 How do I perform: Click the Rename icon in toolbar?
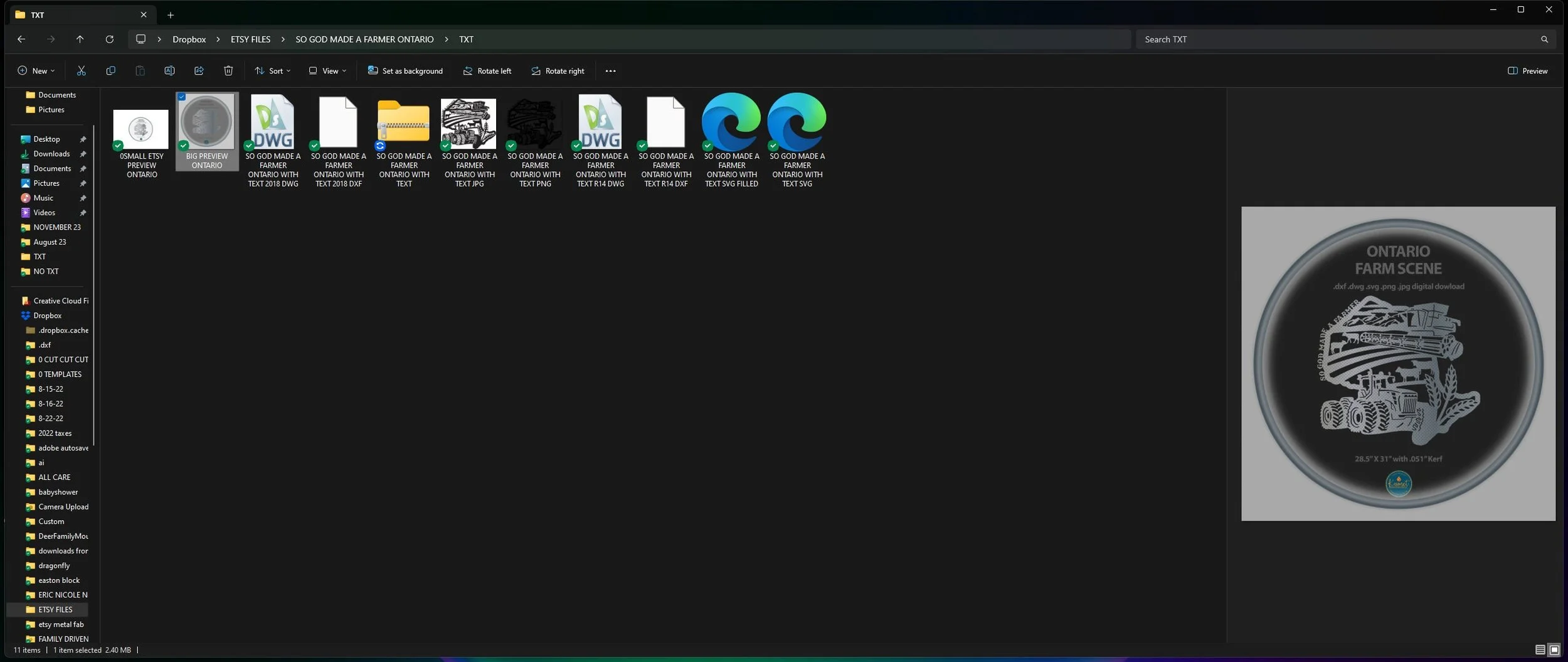(169, 71)
